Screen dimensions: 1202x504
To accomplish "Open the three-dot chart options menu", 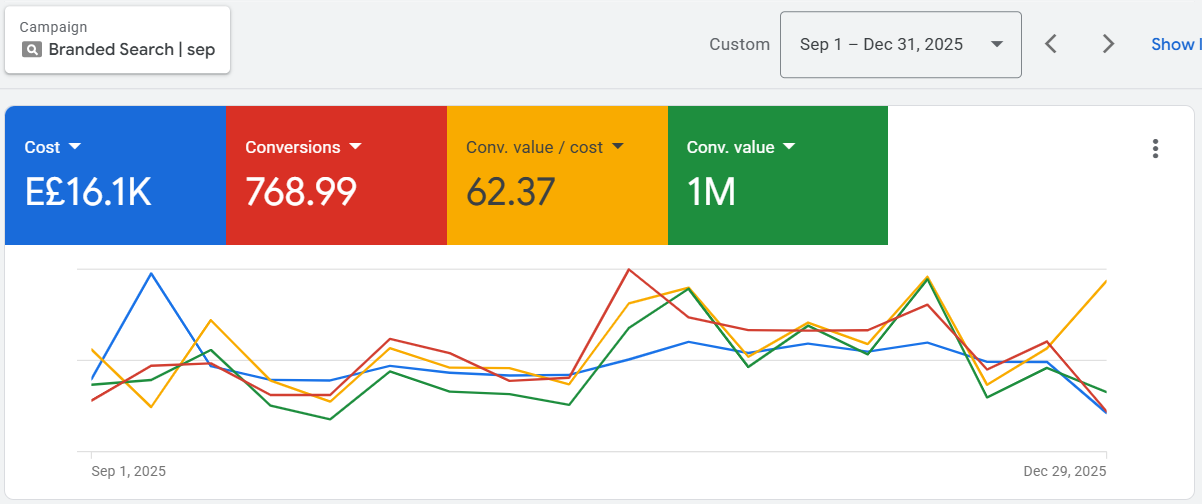I will 1155,149.
